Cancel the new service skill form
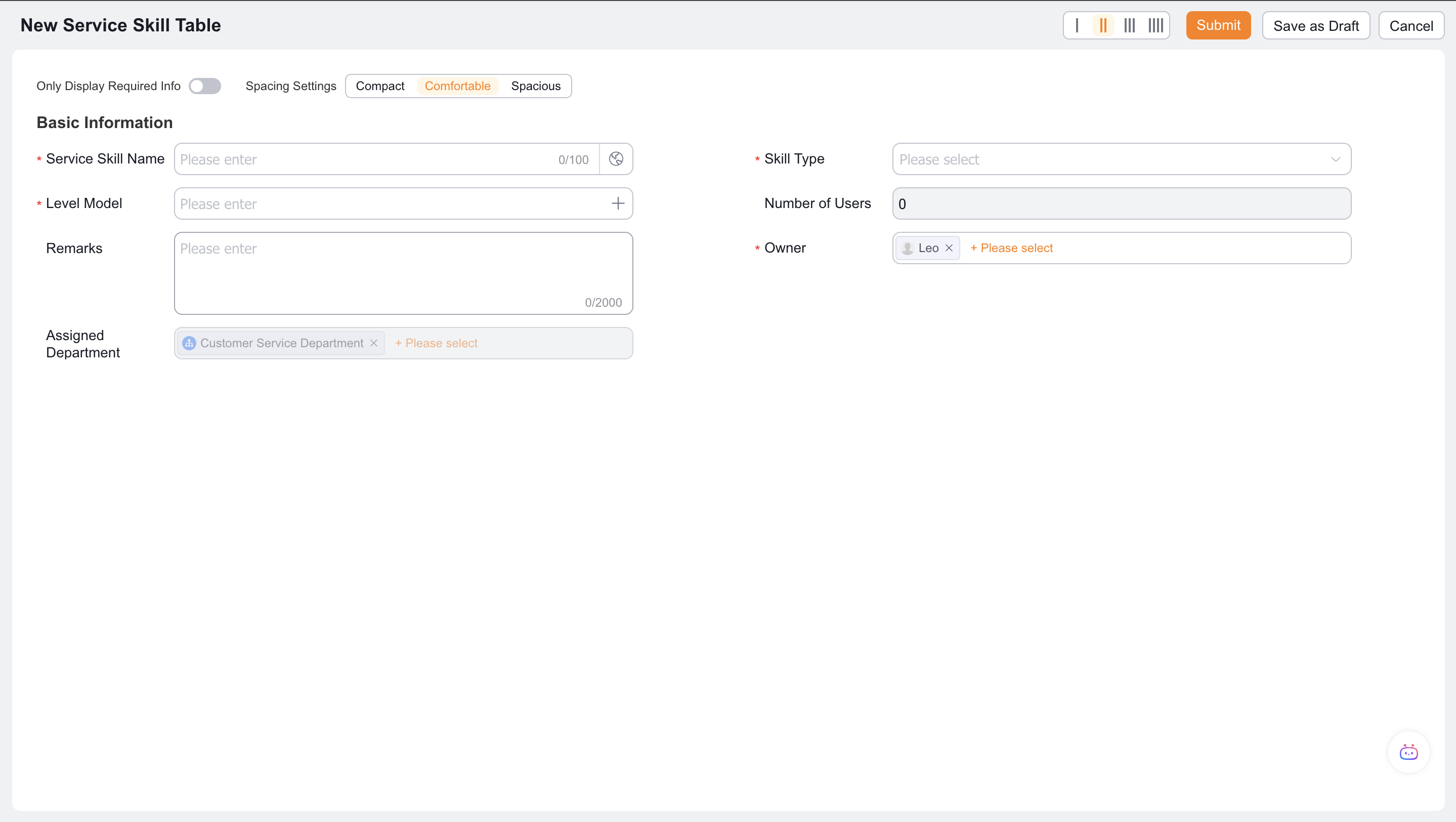Screen dimensions: 1456x822 click(x=1411, y=25)
